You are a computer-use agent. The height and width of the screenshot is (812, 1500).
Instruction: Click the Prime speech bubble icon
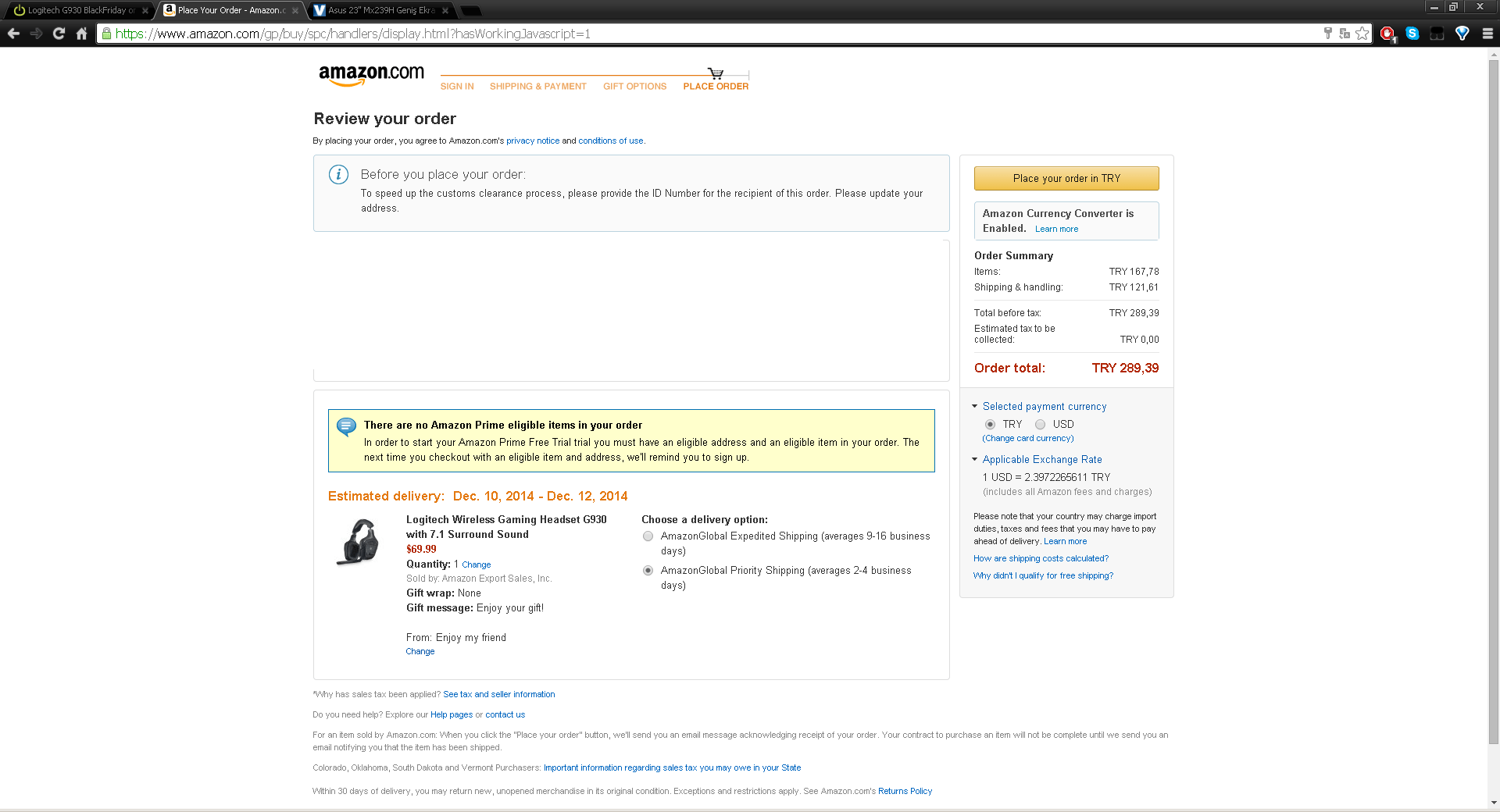pyautogui.click(x=346, y=426)
